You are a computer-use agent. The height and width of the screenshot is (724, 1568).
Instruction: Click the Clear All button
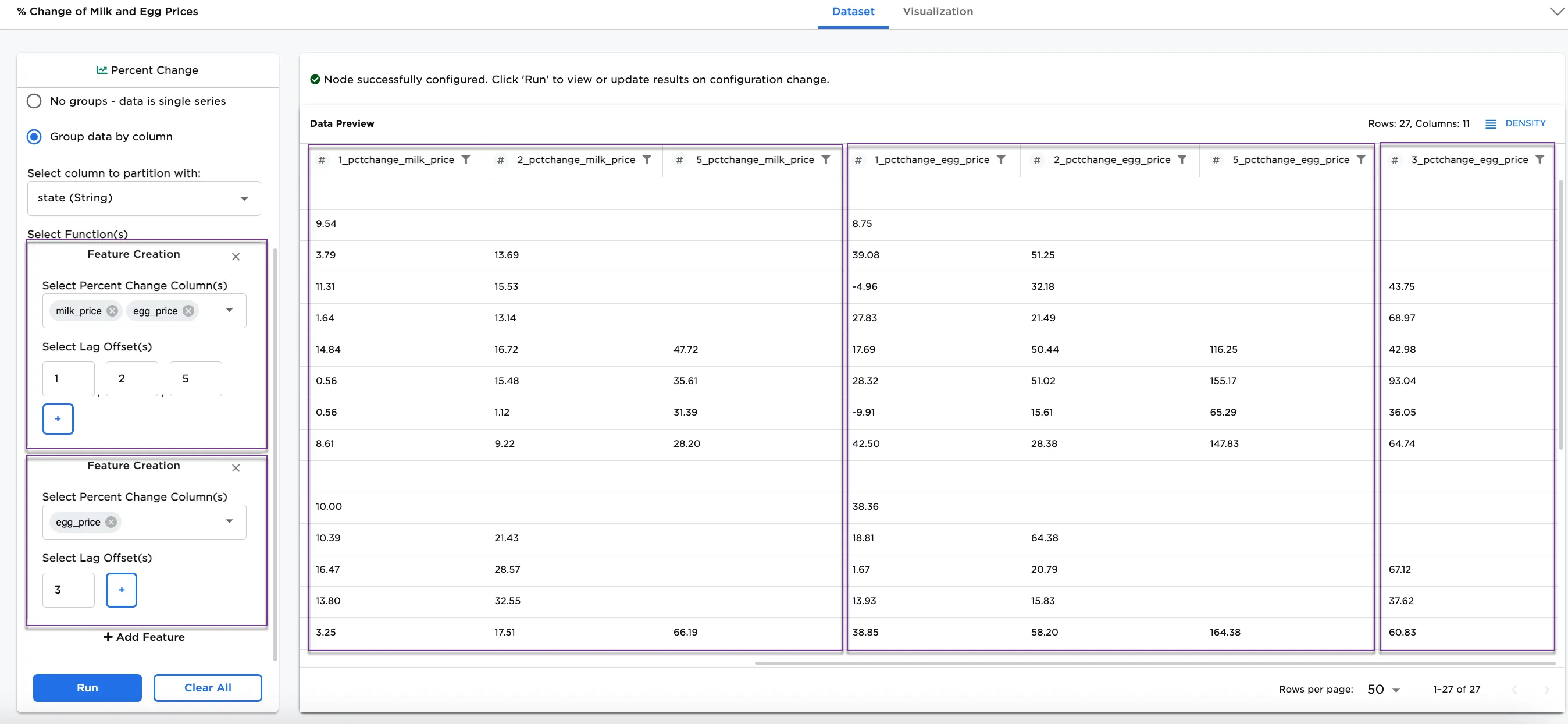tap(208, 687)
